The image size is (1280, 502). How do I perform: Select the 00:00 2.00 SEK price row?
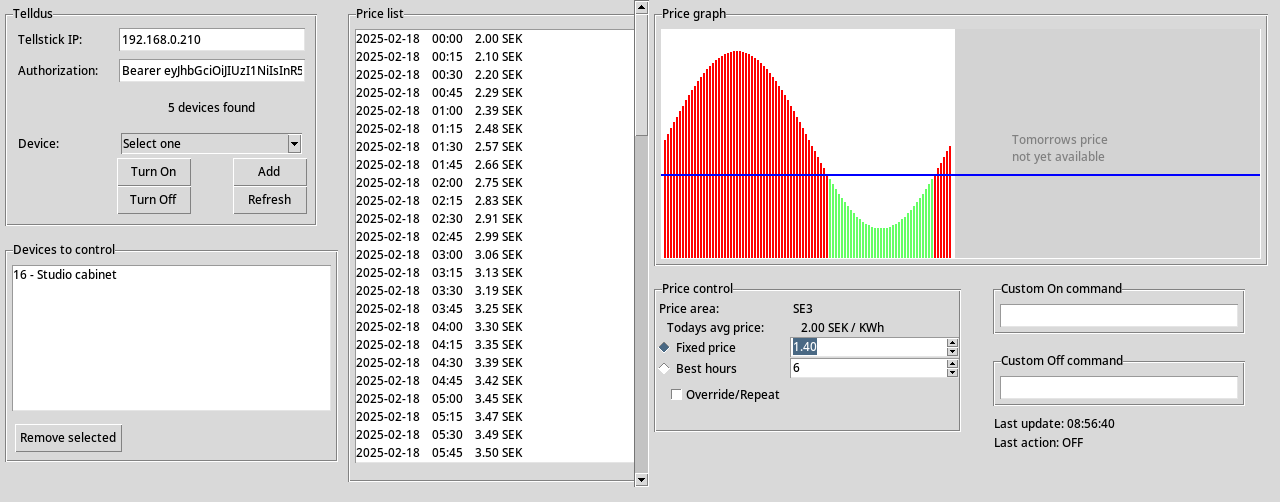(494, 38)
